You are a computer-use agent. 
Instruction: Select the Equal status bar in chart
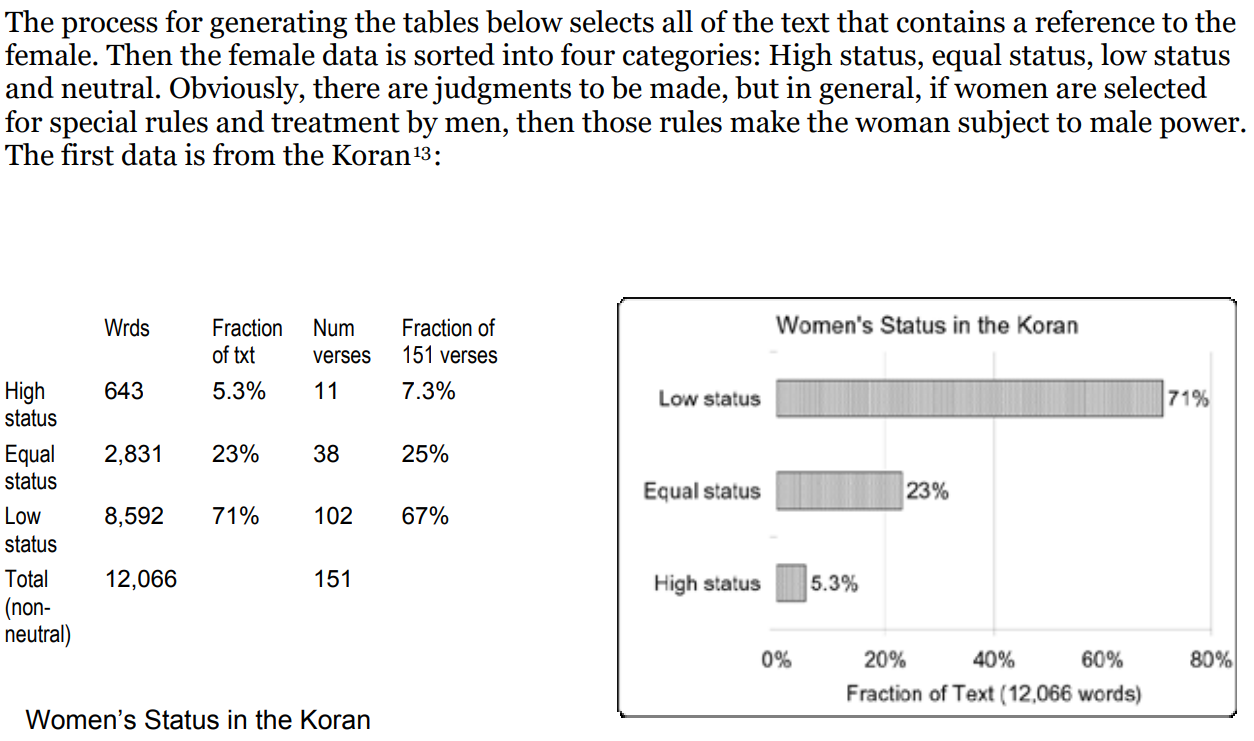pos(839,491)
